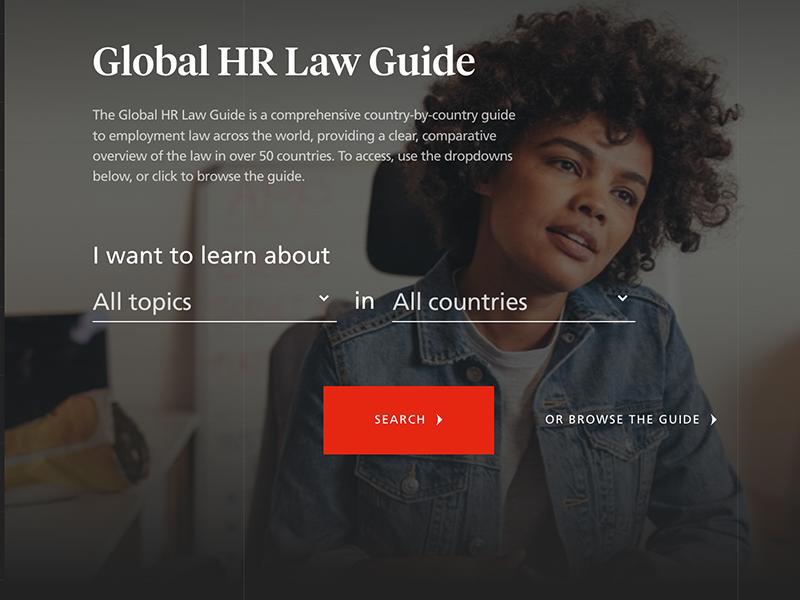800x600 pixels.
Task: Click the I want to learn about label
Action: click(x=211, y=255)
